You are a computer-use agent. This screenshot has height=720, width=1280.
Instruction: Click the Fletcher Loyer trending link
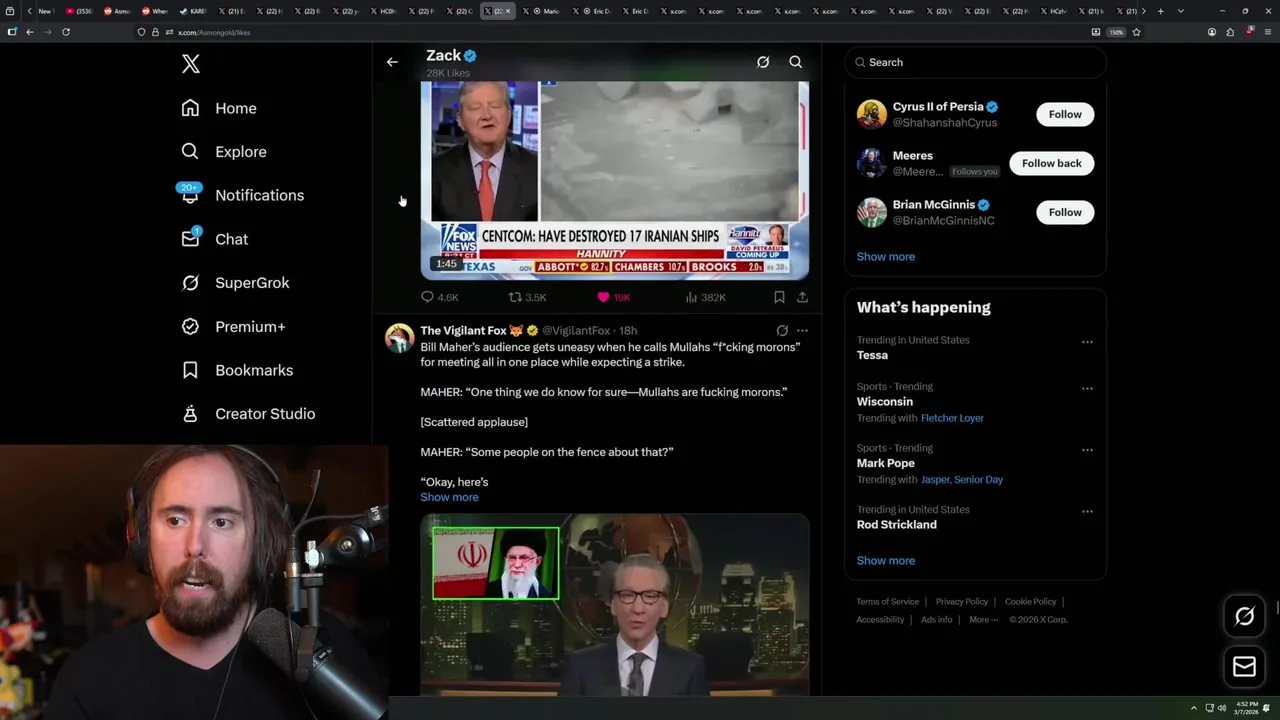(x=952, y=418)
